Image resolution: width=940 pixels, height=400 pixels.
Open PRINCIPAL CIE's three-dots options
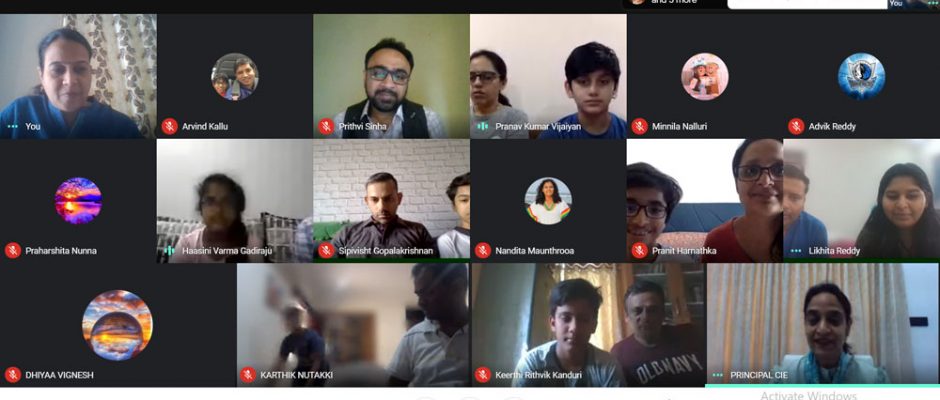[718, 375]
